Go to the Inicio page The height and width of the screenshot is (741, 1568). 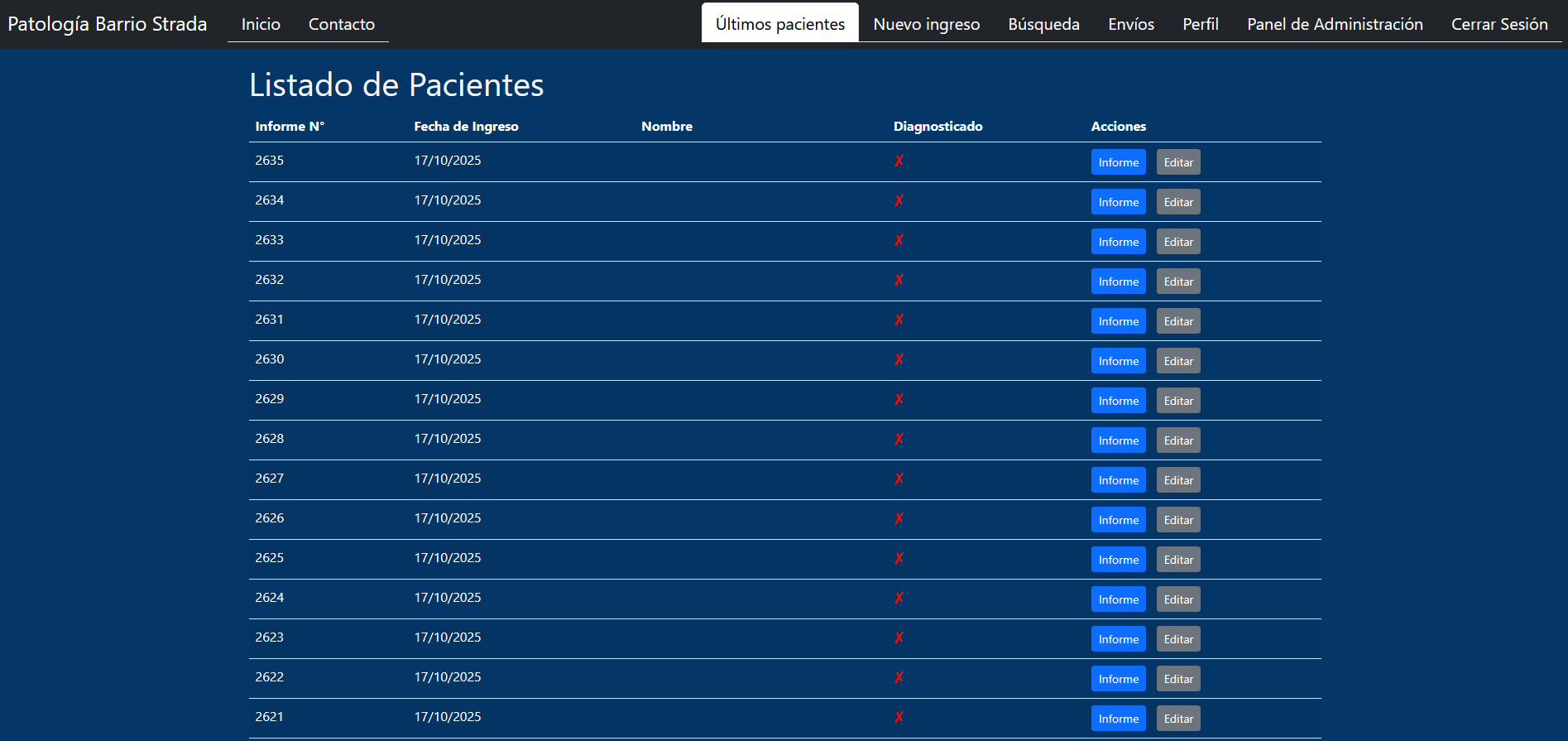tap(261, 24)
